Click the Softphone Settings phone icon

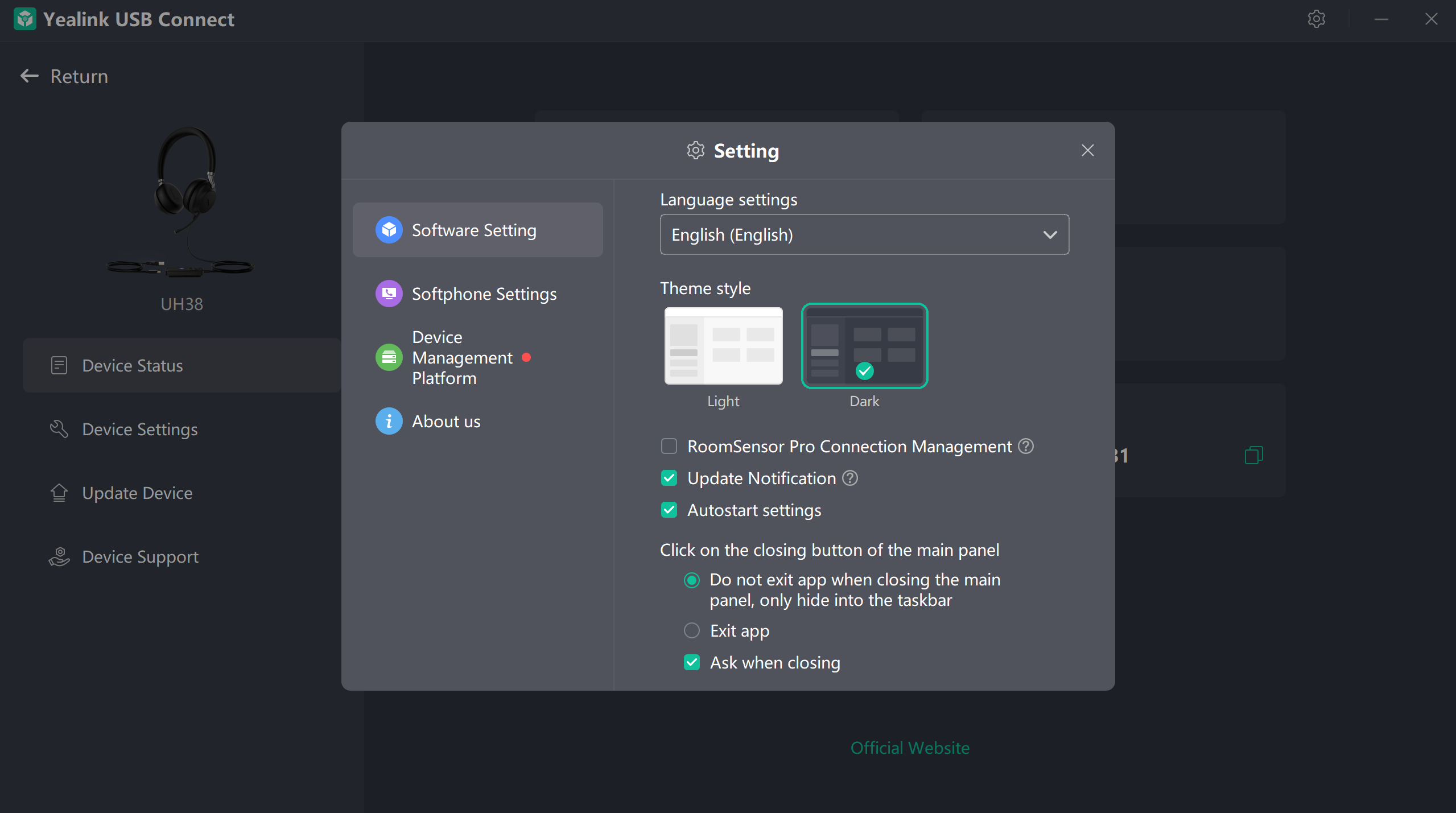[389, 294]
